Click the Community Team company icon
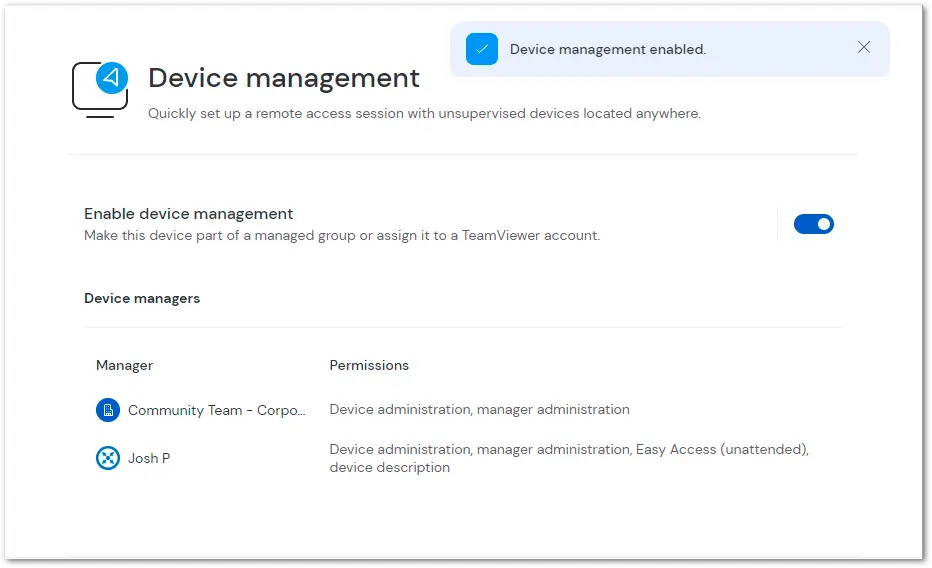The image size is (932, 568). click(x=108, y=410)
